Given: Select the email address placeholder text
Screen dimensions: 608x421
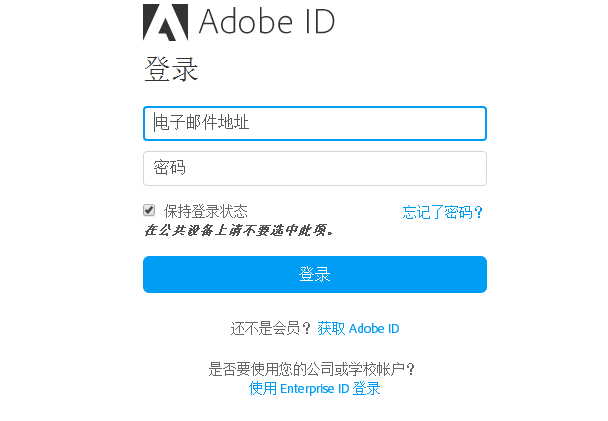Looking at the screenshot, I should (x=202, y=123).
